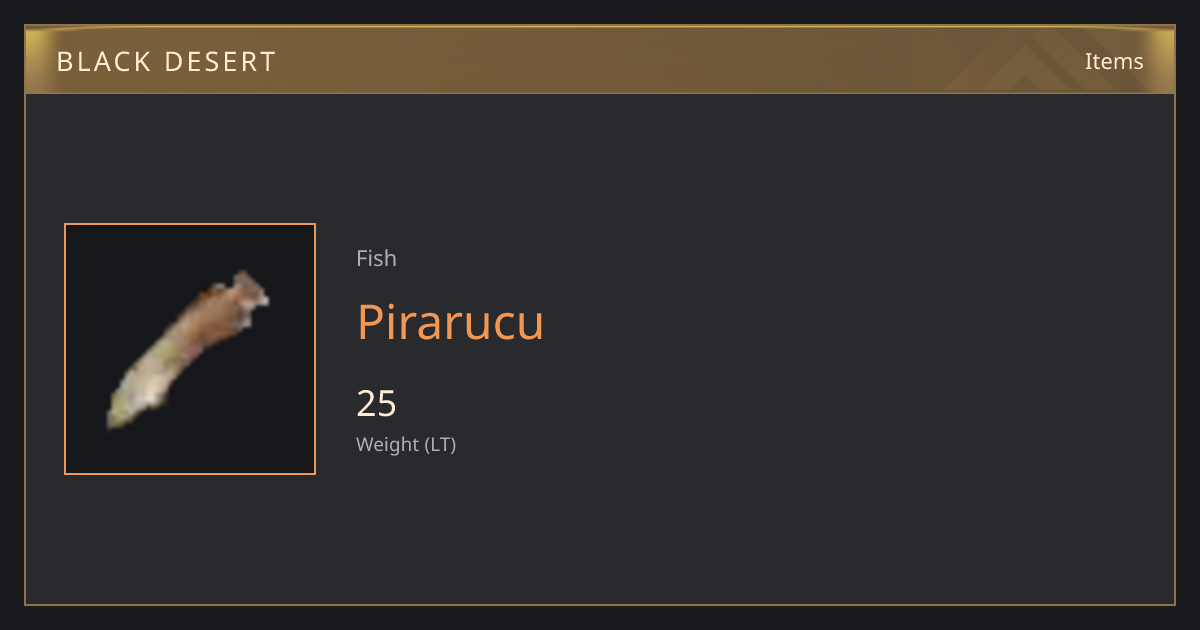This screenshot has height=630, width=1200.
Task: Click the orange-bordered item thumbnail frame
Action: (x=190, y=349)
